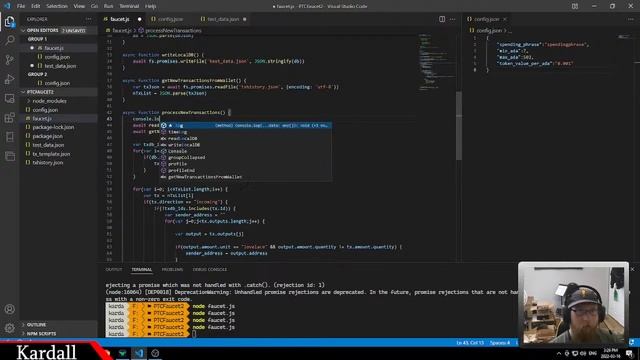This screenshot has height=360, width=640.
Task: Click the round icon after VS Code on taskbar
Action: click(x=155, y=353)
